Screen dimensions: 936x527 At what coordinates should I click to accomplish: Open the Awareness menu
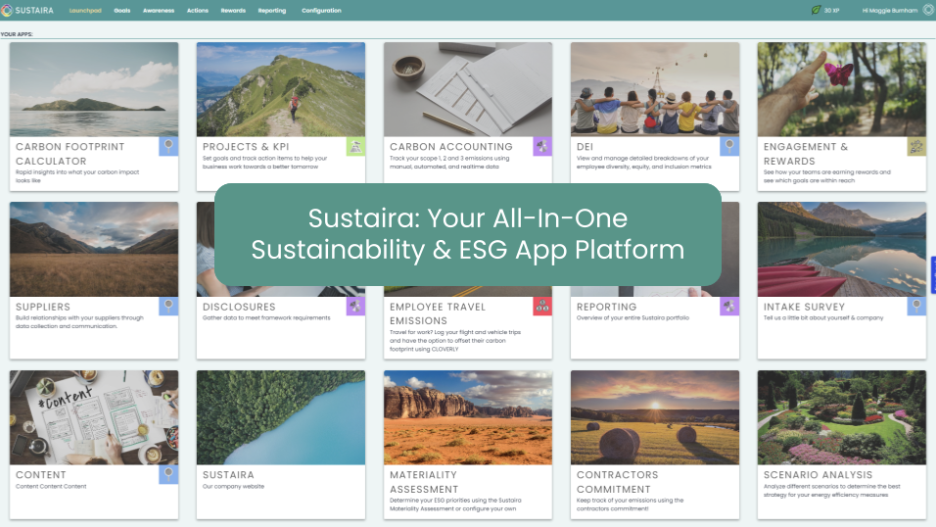tap(158, 11)
